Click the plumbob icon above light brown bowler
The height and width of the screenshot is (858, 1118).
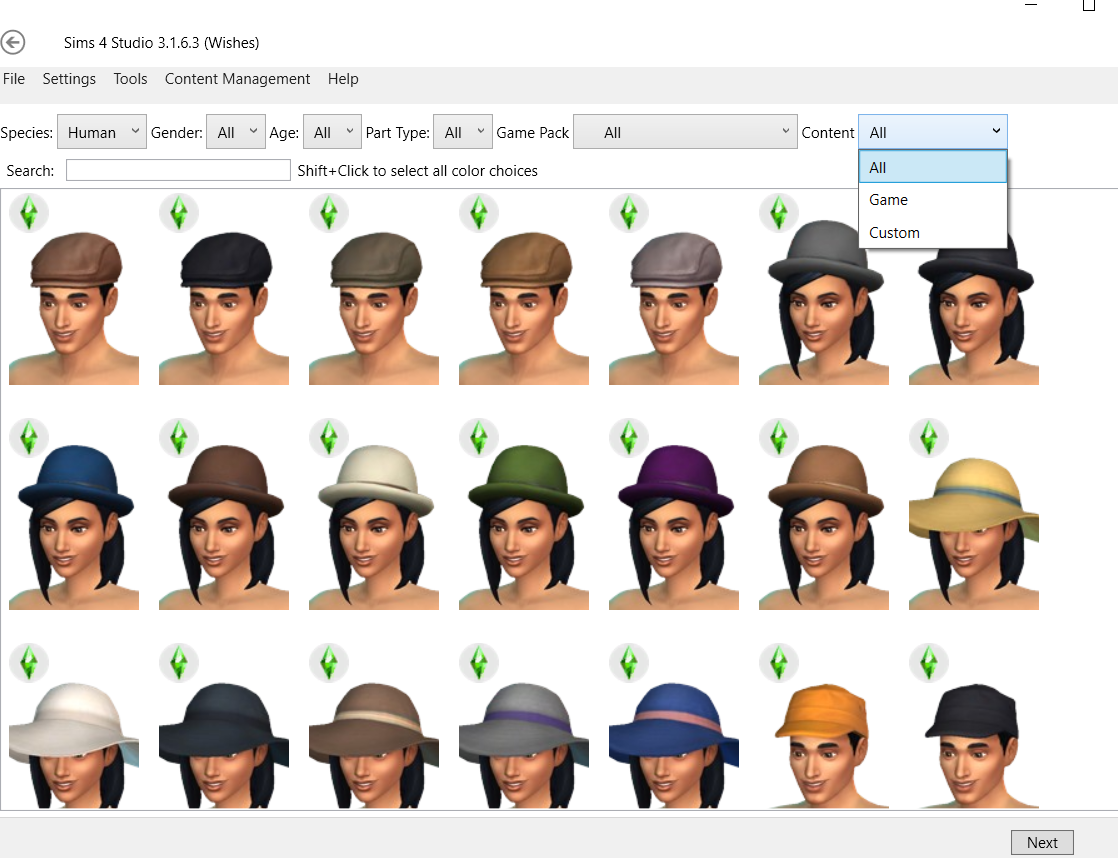(x=779, y=437)
